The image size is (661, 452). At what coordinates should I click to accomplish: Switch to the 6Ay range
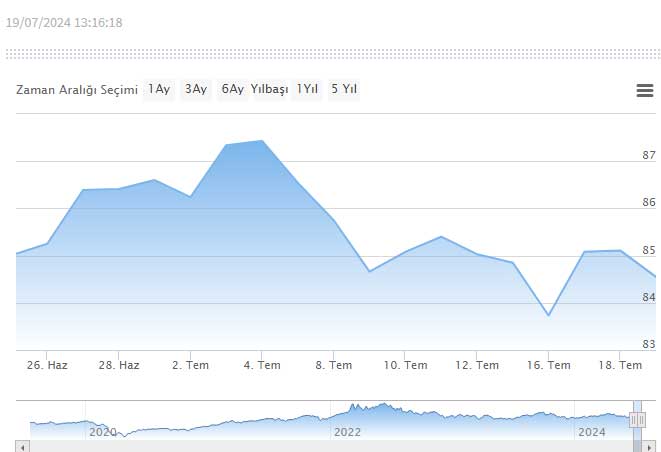[x=233, y=90]
